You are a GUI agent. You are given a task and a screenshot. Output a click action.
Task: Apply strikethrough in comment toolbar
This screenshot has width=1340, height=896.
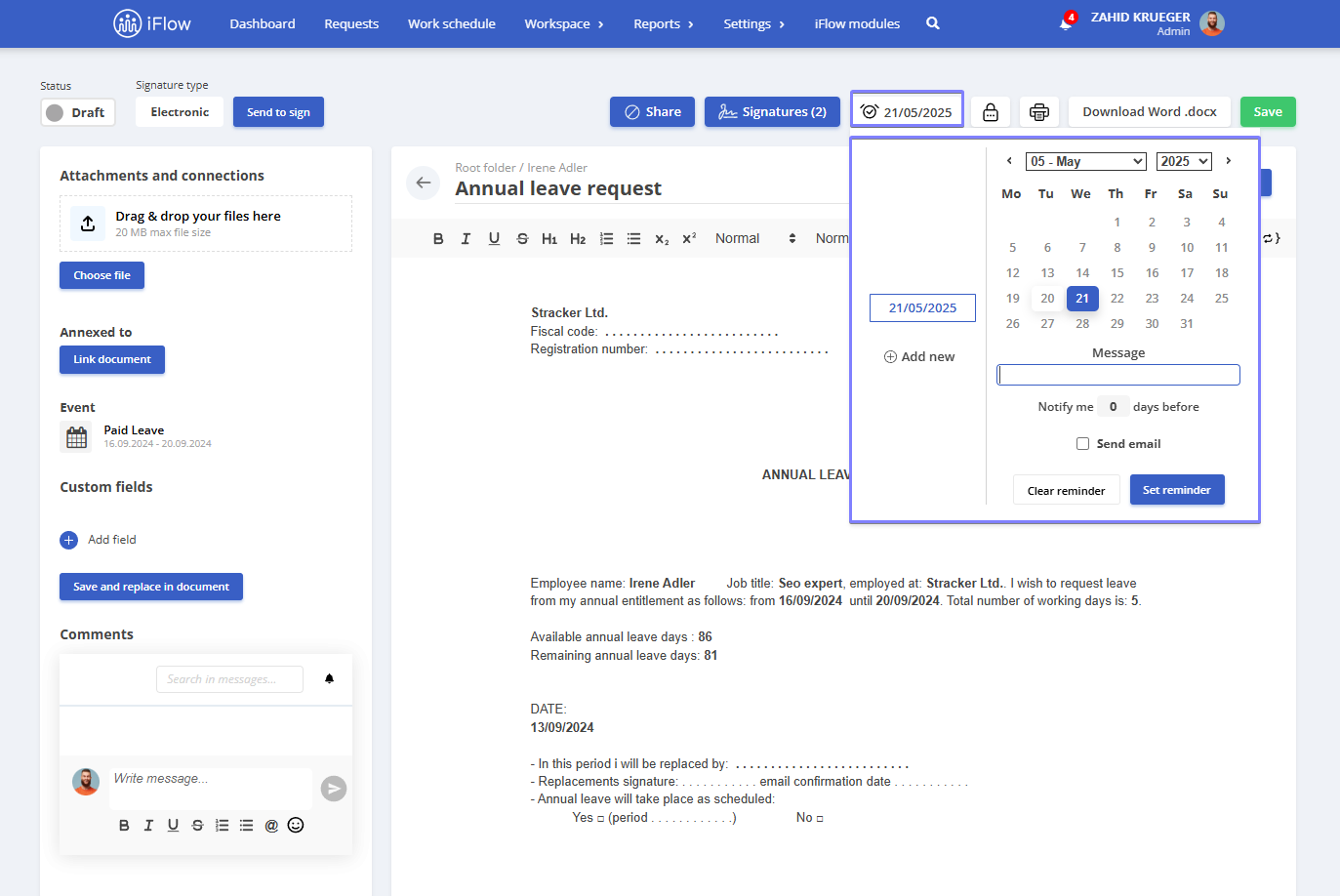(x=197, y=826)
